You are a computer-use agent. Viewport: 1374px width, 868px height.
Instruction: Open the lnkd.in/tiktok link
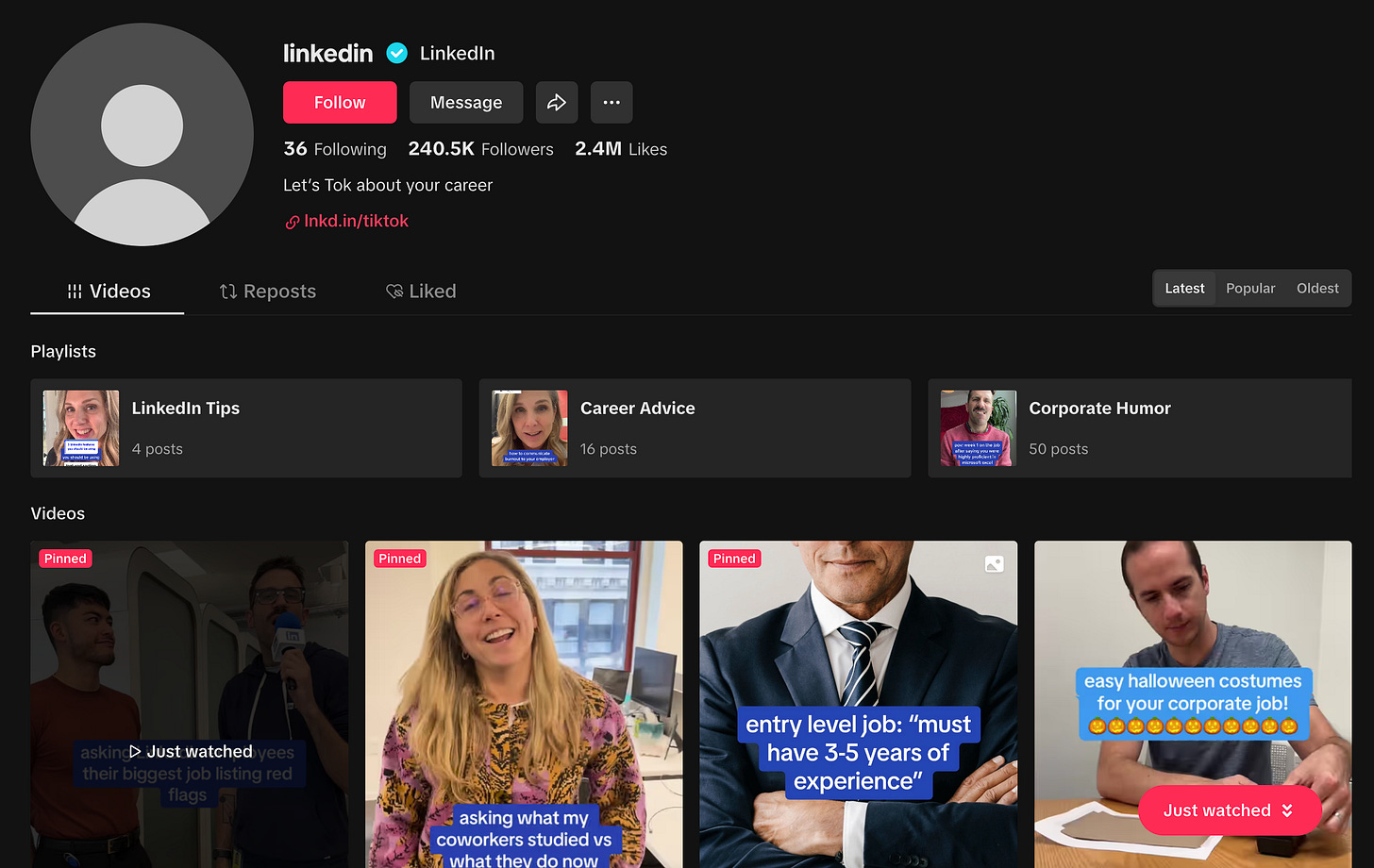pyautogui.click(x=356, y=221)
